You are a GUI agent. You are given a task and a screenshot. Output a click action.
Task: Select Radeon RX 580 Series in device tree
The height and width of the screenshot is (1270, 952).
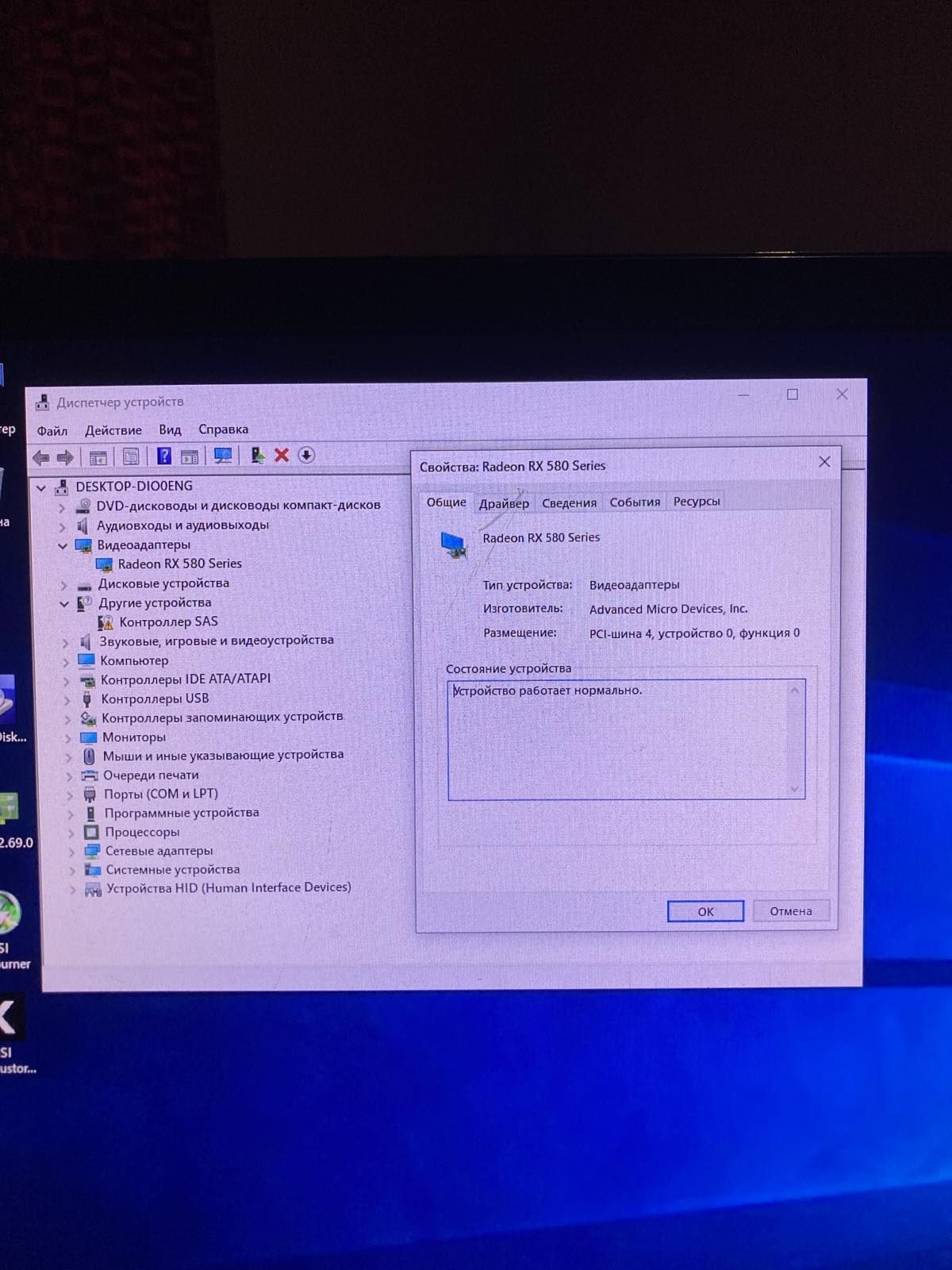[179, 564]
